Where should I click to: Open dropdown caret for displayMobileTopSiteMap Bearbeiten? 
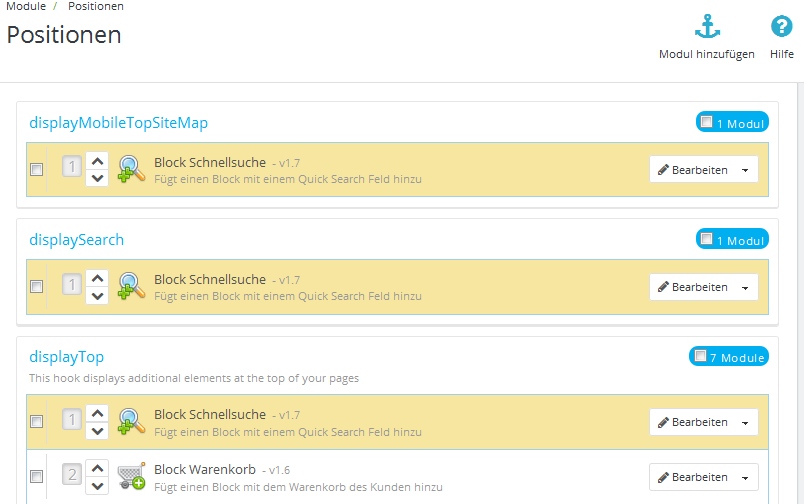click(x=746, y=171)
